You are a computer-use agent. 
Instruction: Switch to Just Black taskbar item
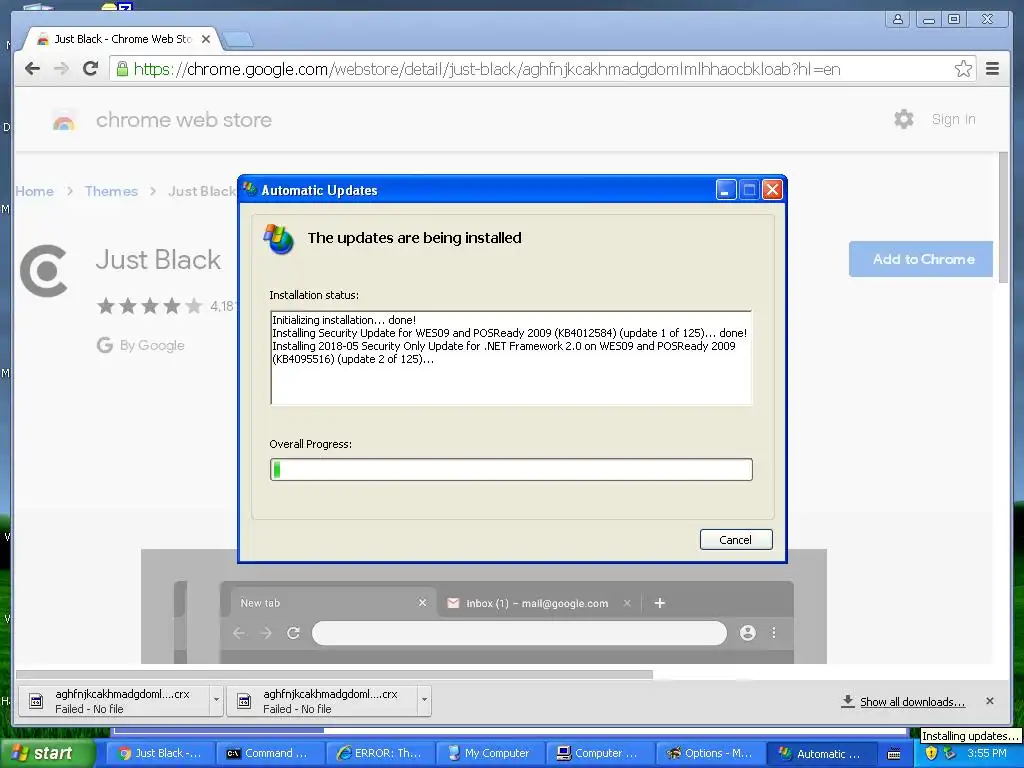click(x=161, y=753)
